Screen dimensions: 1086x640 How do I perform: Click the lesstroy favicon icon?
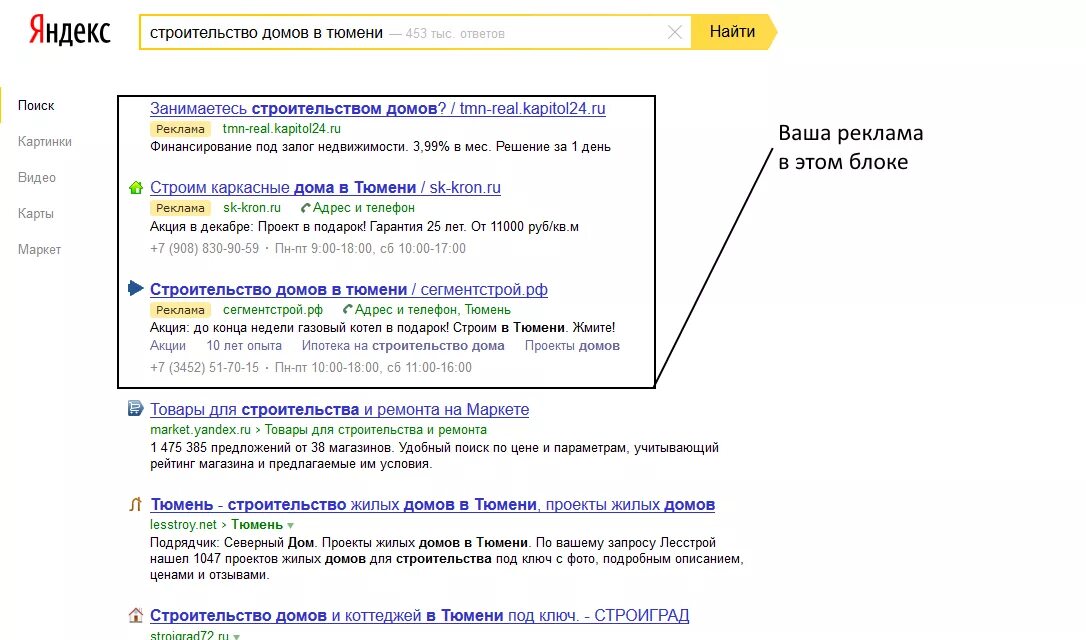pos(136,504)
